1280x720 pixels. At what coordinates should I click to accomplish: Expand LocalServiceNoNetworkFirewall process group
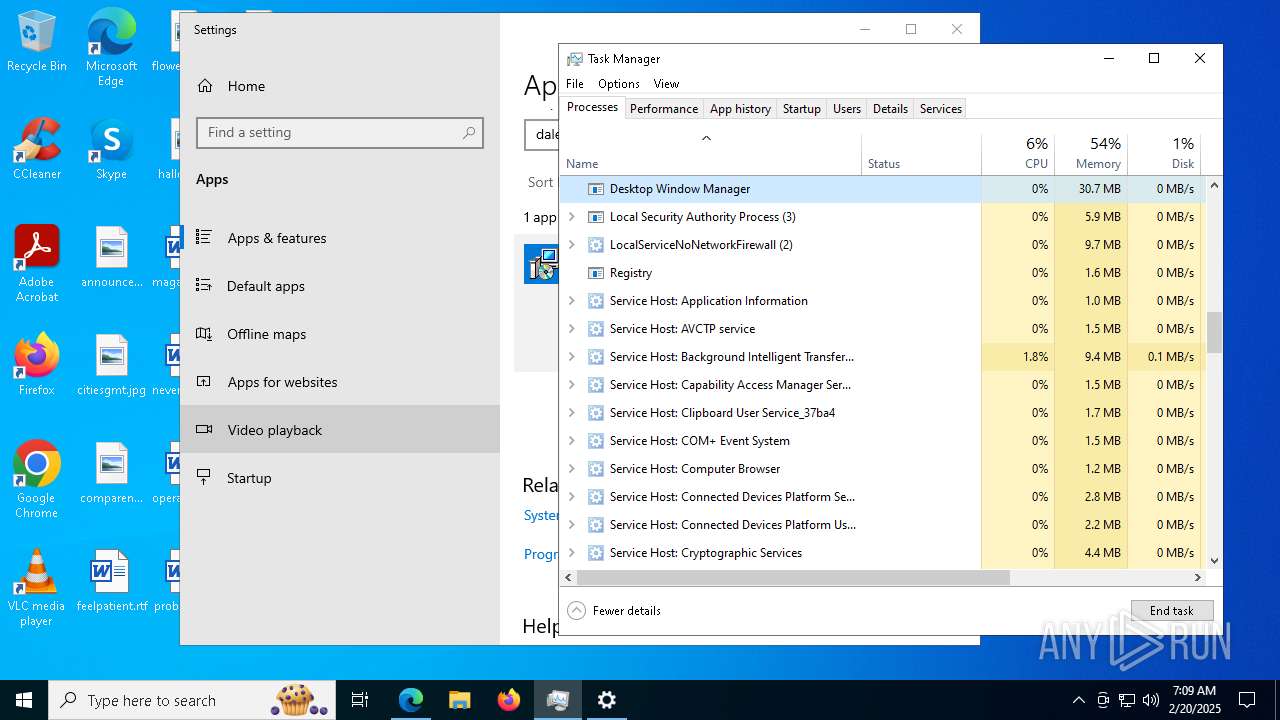(572, 245)
